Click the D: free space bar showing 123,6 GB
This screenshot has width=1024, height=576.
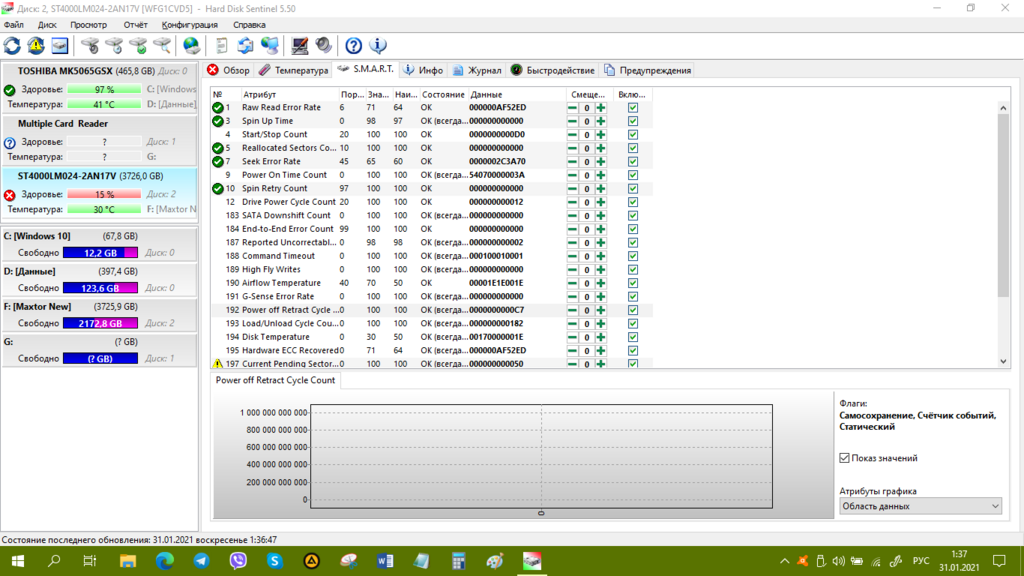pyautogui.click(x=100, y=288)
